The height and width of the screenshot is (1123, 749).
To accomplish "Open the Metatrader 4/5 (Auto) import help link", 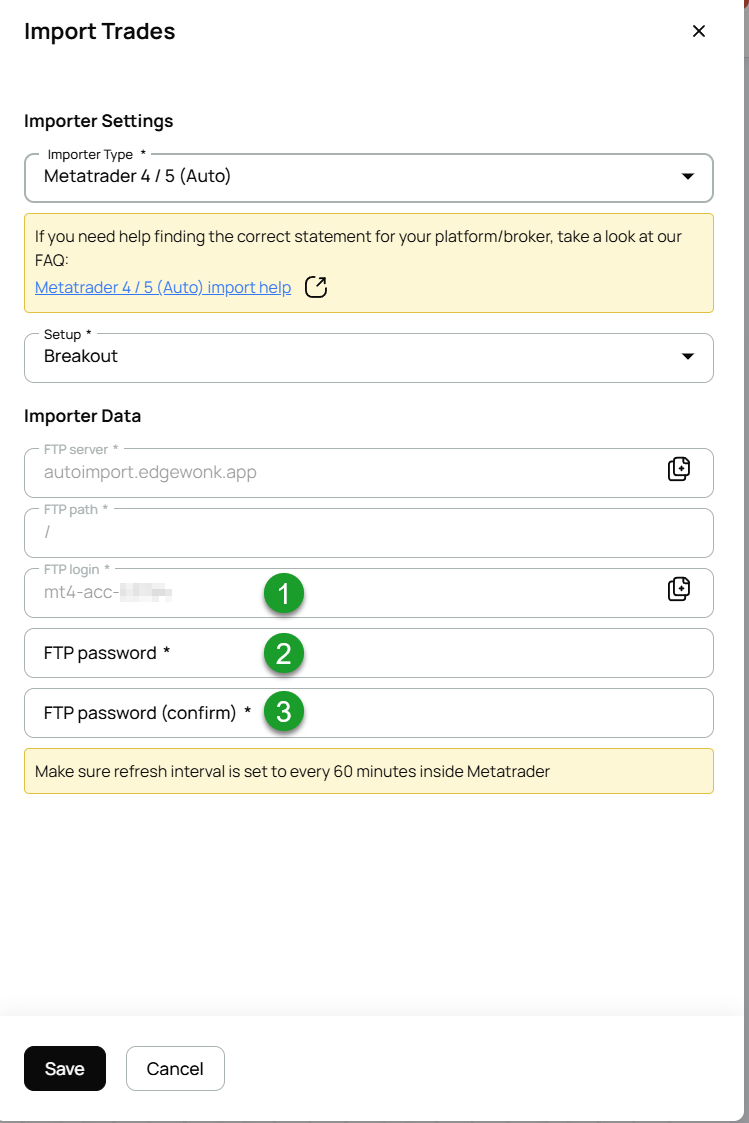I will pyautogui.click(x=163, y=287).
